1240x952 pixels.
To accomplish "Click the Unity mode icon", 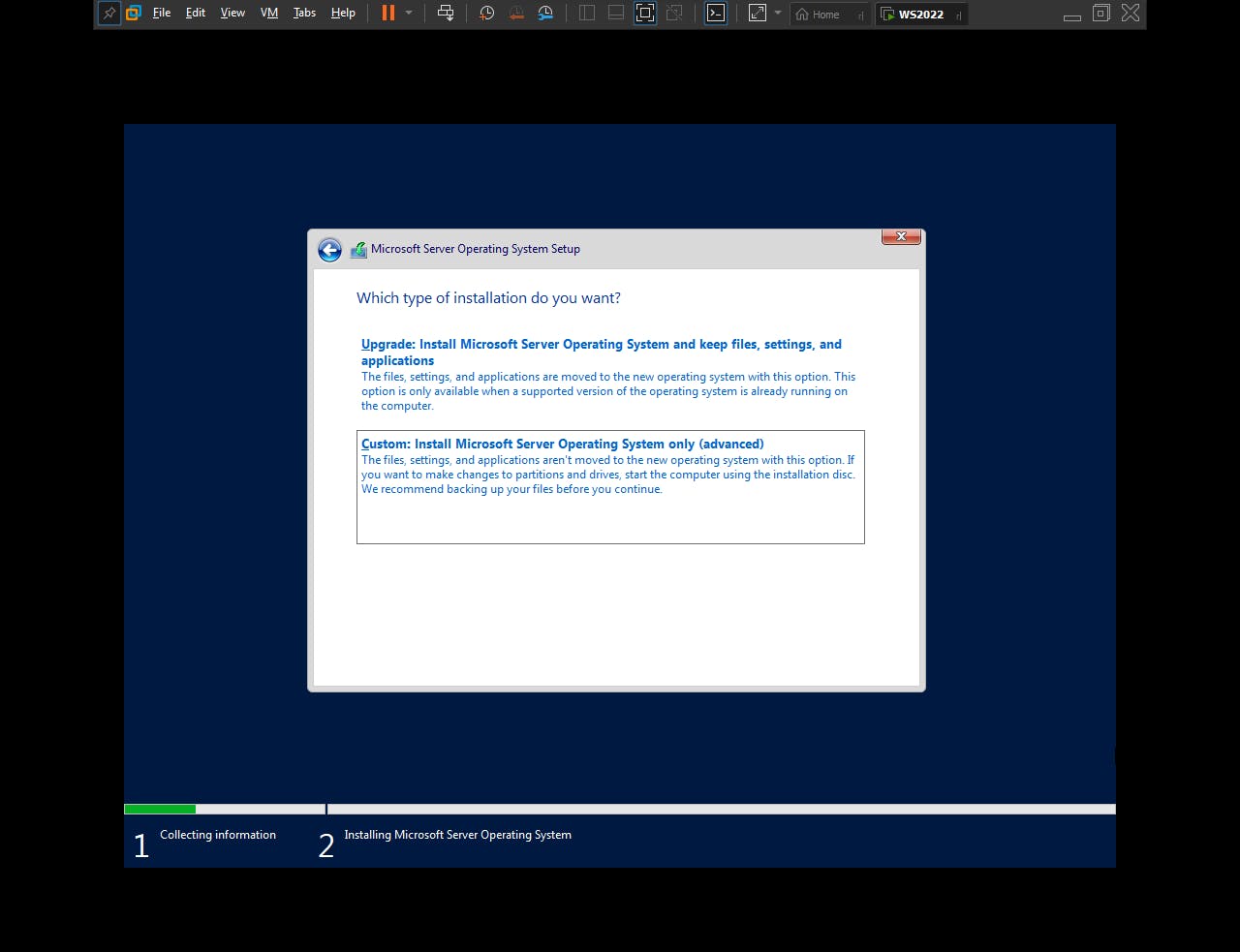I will tap(674, 14).
